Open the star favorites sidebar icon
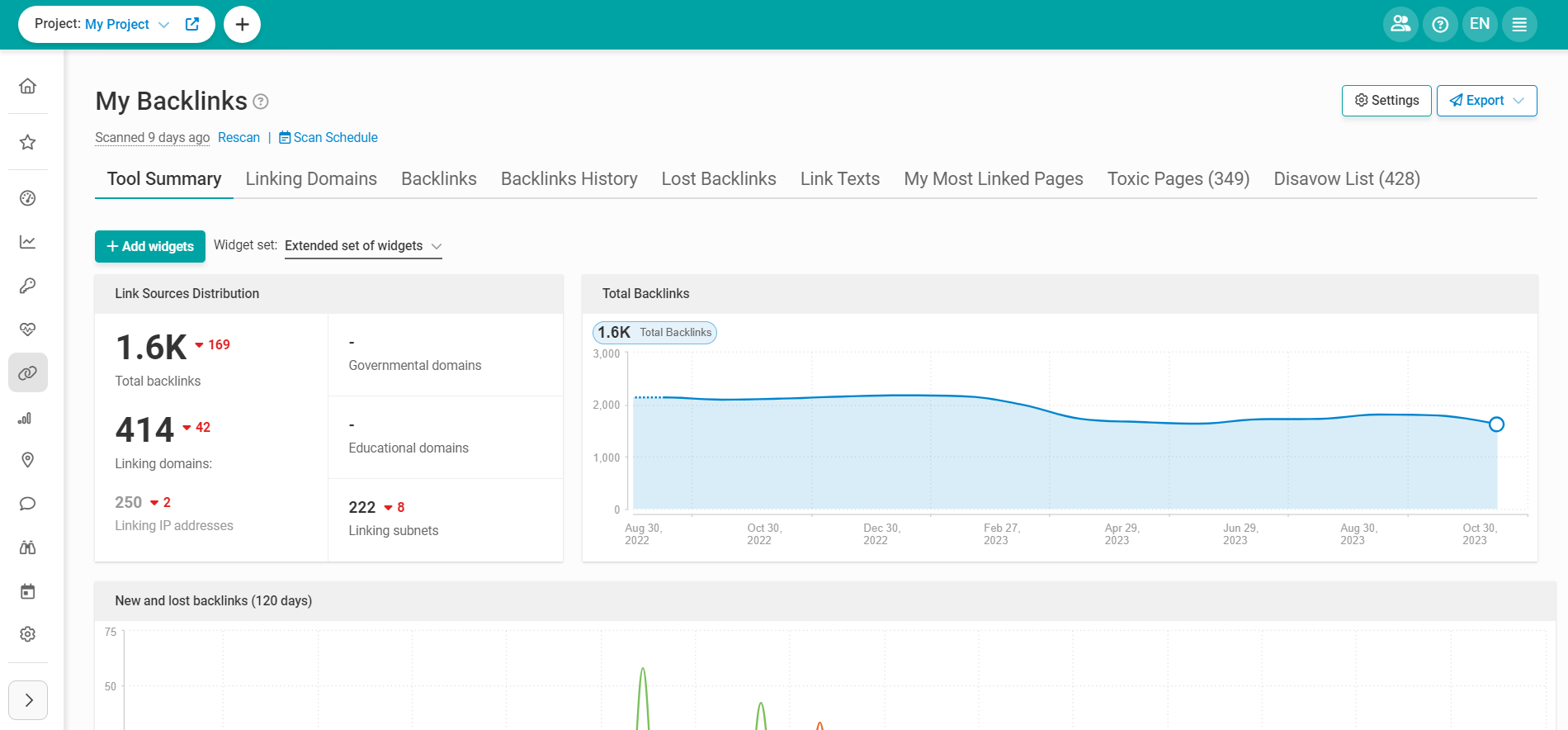 27,142
